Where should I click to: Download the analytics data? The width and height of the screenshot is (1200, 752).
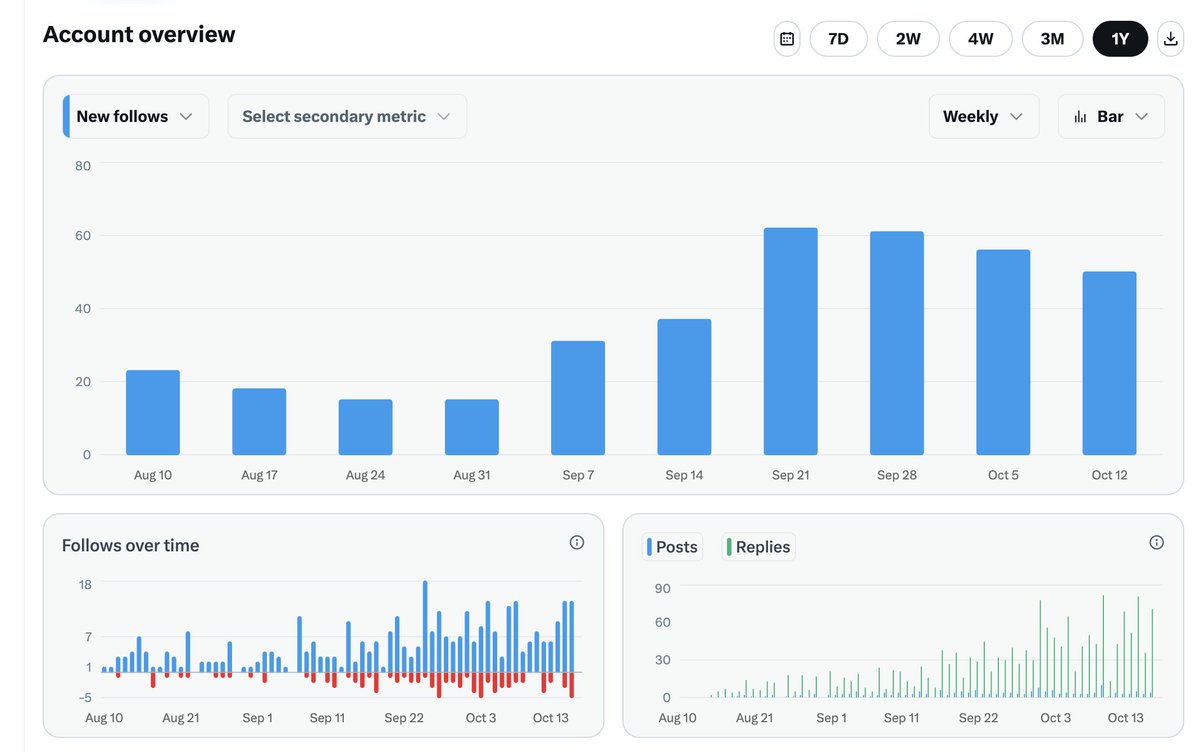tap(1171, 39)
